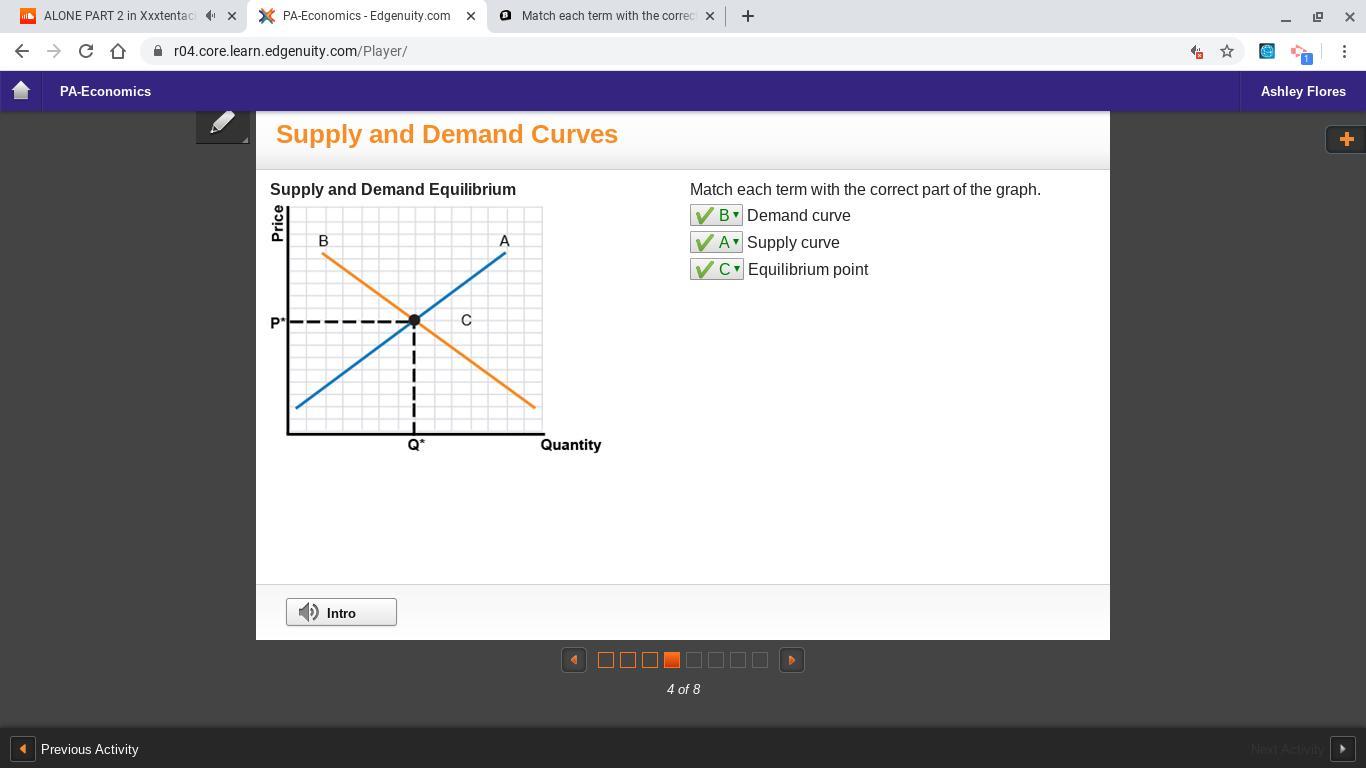Image resolution: width=1366 pixels, height=768 pixels.
Task: Open the Equilibrium point dropdown
Action: pos(717,270)
